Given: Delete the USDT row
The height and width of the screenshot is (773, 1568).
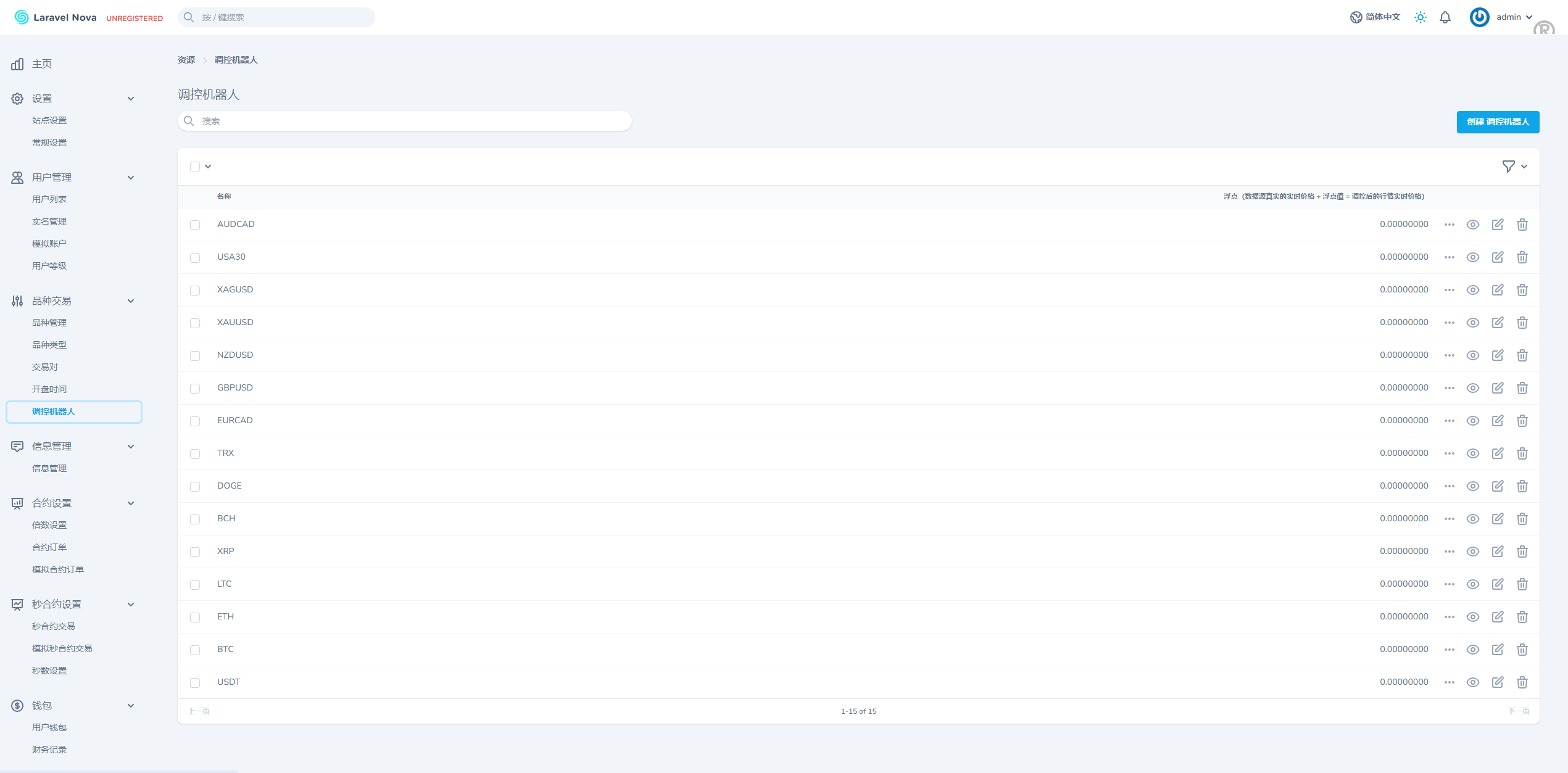Looking at the screenshot, I should coord(1522,682).
